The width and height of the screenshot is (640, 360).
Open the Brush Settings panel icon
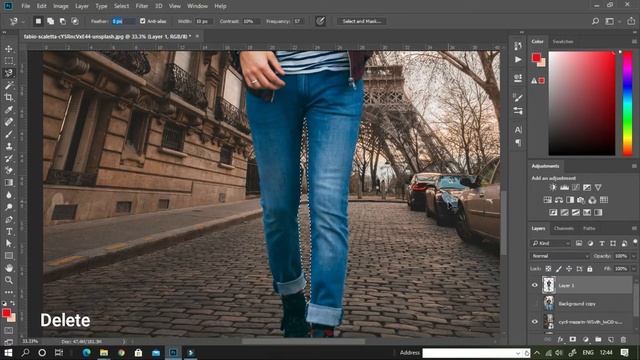pyautogui.click(x=518, y=98)
